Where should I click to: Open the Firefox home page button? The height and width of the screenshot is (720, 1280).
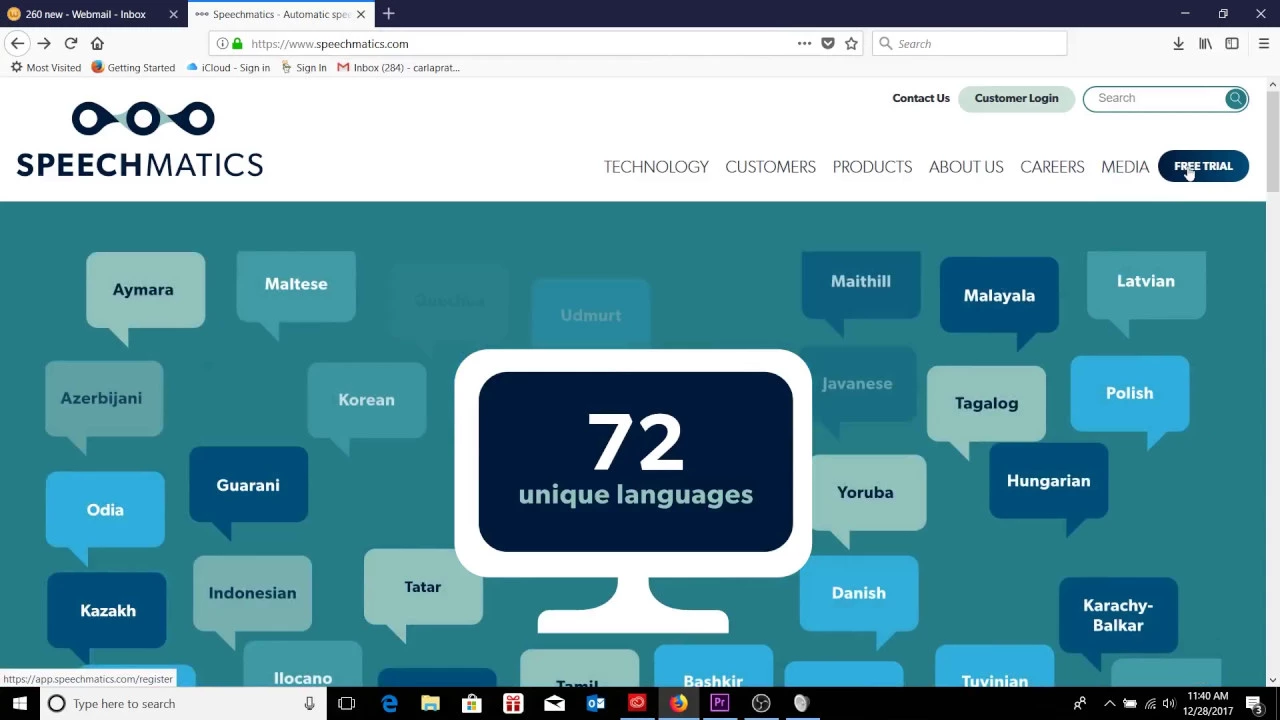pos(97,44)
